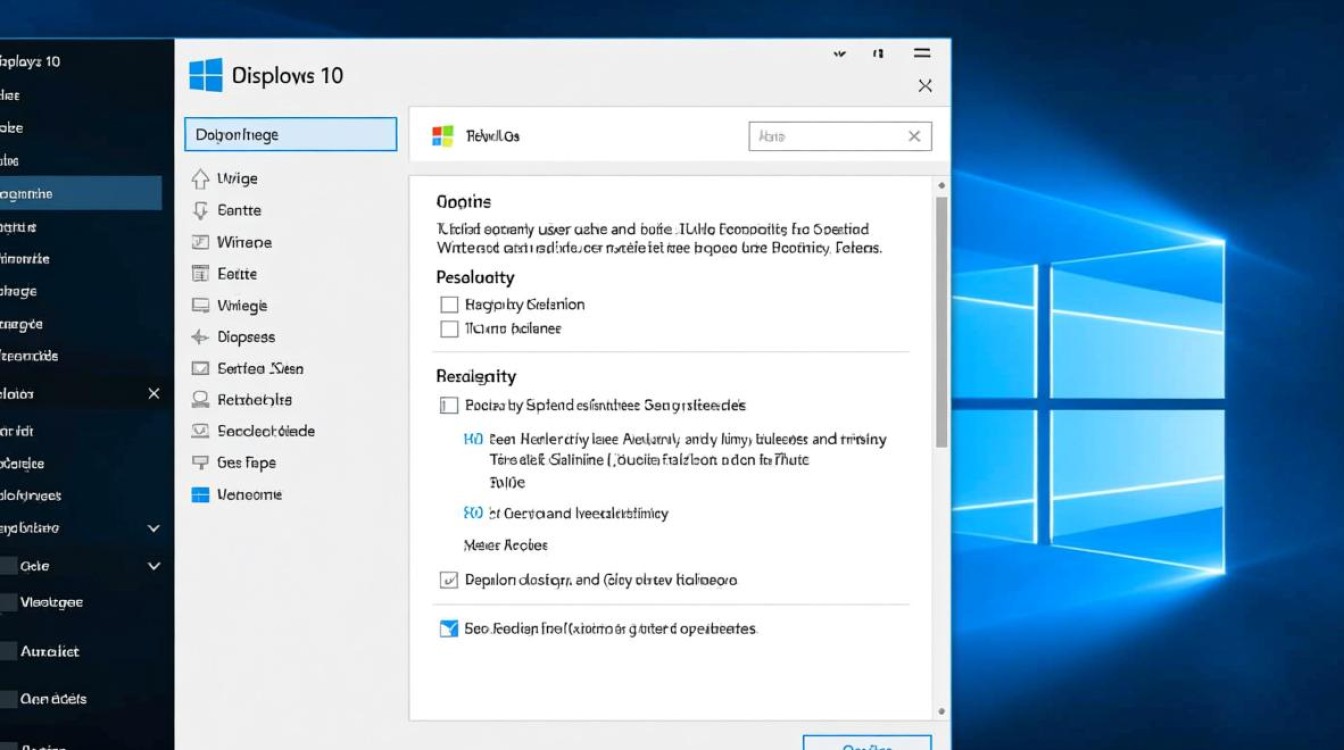Expand the chevron next to "Gele"
This screenshot has height=750, width=1344.
(x=152, y=565)
